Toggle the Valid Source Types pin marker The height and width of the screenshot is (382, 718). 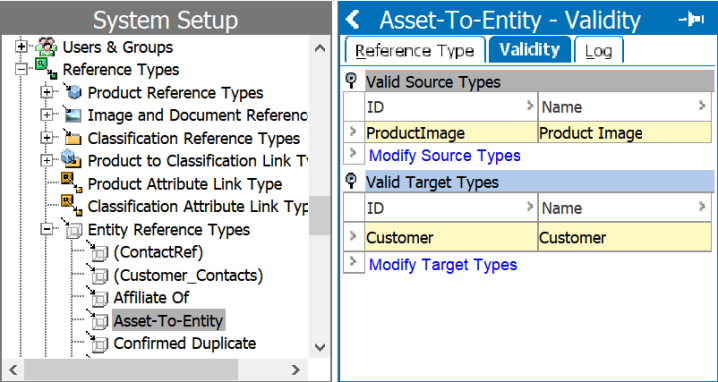coord(351,81)
